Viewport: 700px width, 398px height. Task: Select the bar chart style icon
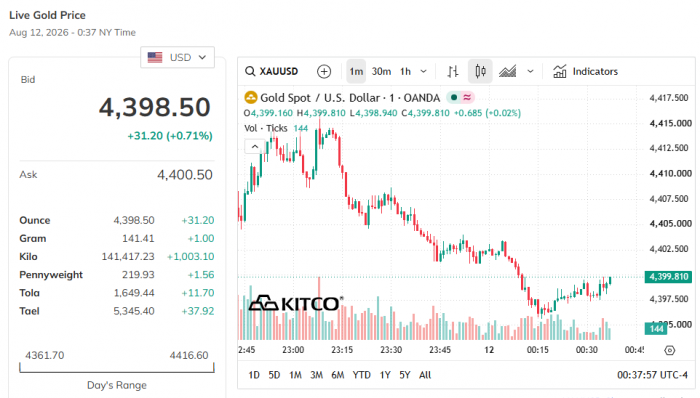pos(453,71)
